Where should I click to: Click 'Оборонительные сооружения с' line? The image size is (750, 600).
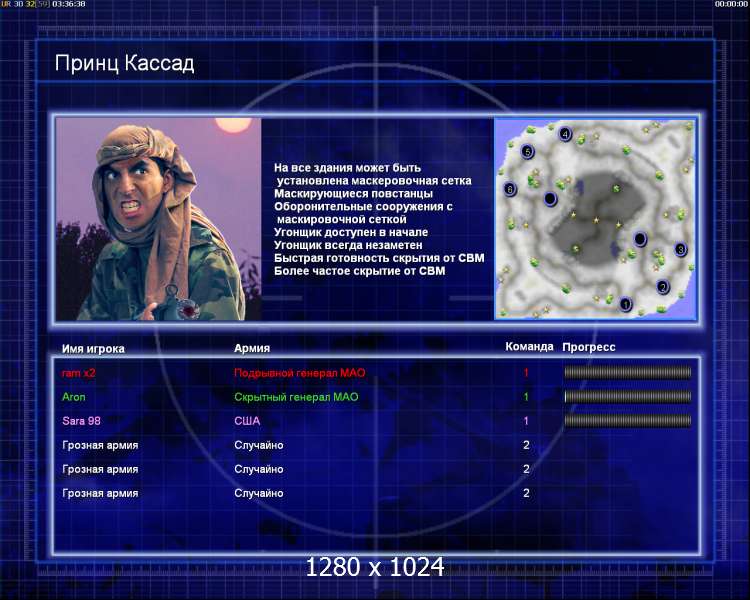point(364,207)
